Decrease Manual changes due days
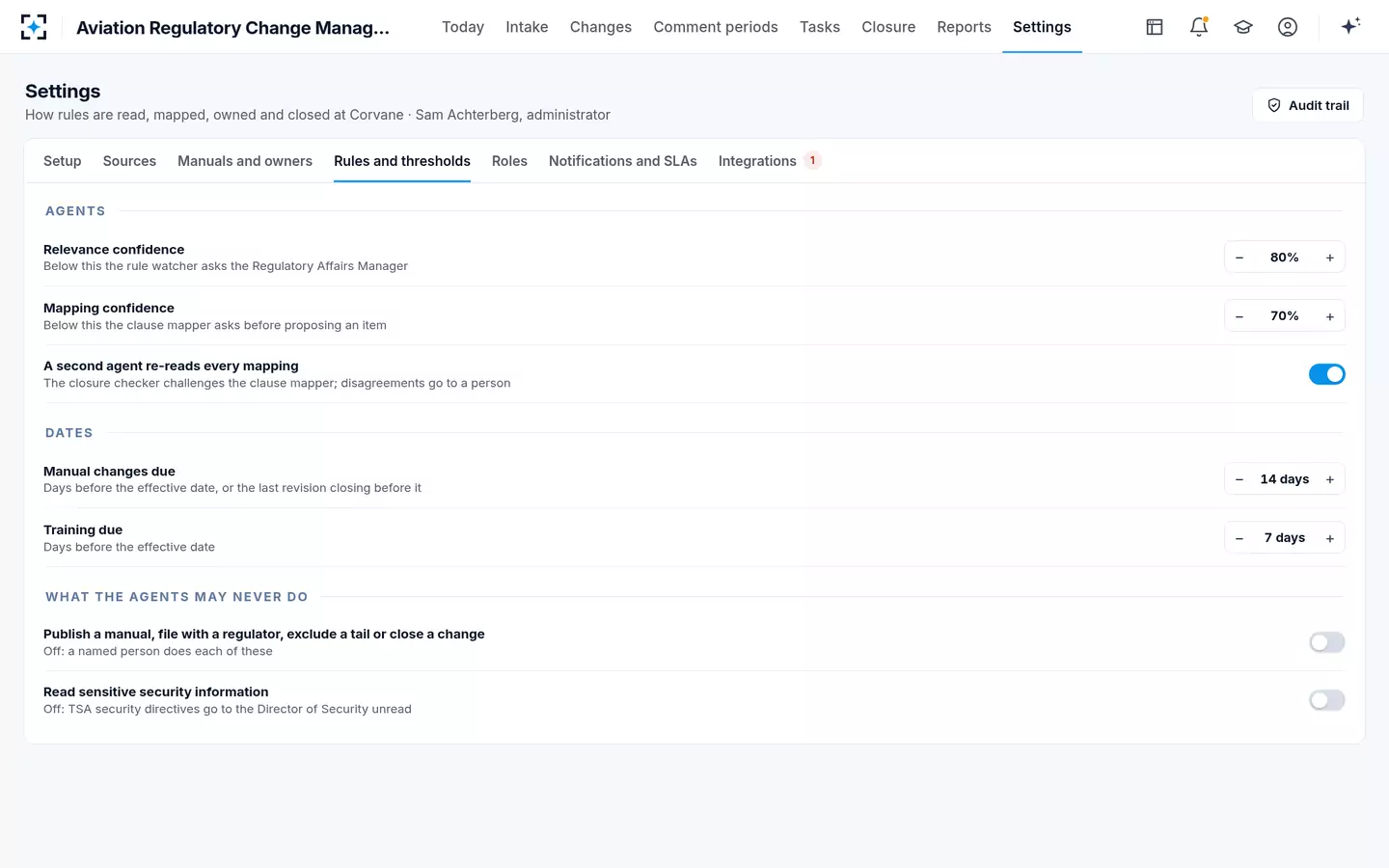Viewport: 1389px width, 868px height. click(x=1239, y=479)
